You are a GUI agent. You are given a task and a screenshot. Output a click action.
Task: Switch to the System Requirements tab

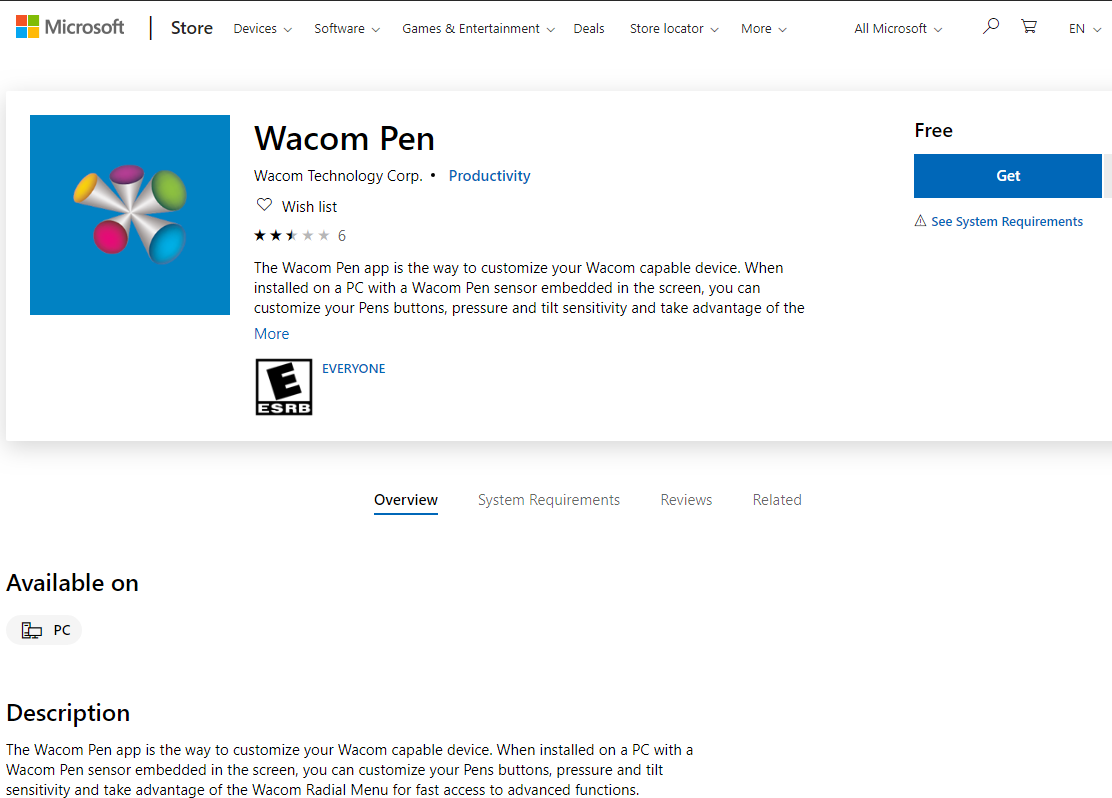(549, 499)
